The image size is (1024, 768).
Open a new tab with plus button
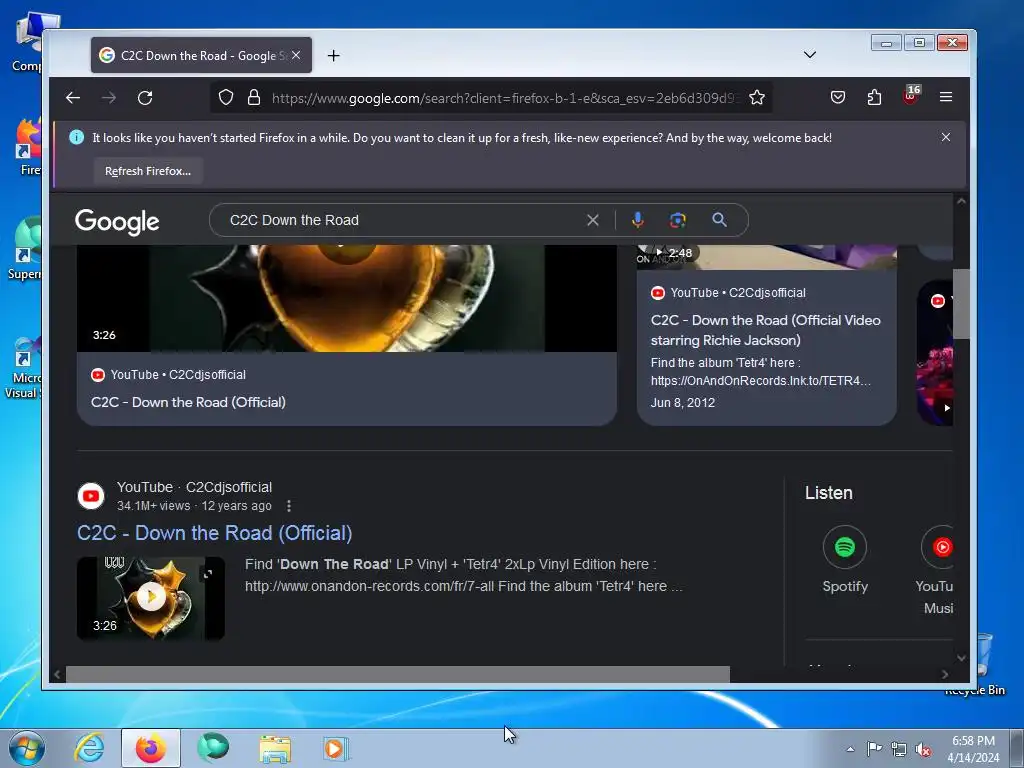coord(334,56)
